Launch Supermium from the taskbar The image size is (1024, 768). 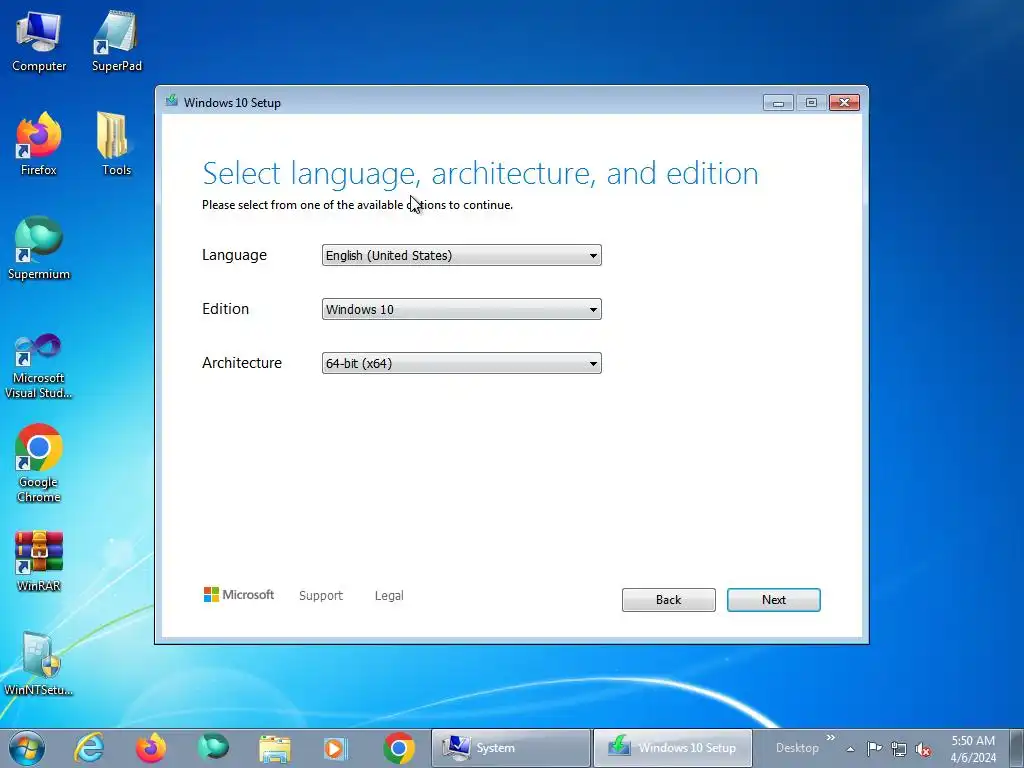pyautogui.click(x=213, y=748)
